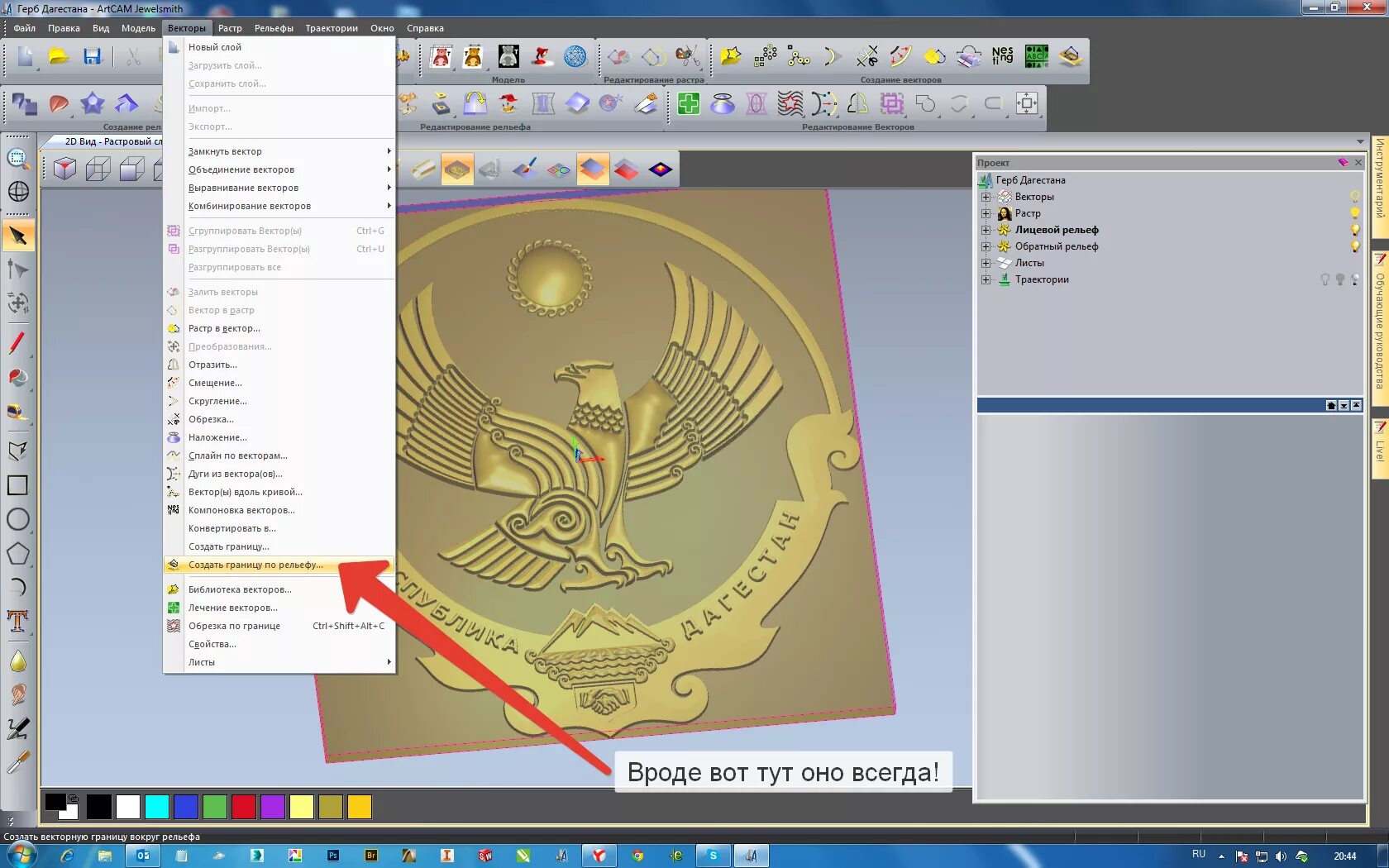1389x868 pixels.
Task: Select the arc drawing tool
Action: click(x=17, y=587)
